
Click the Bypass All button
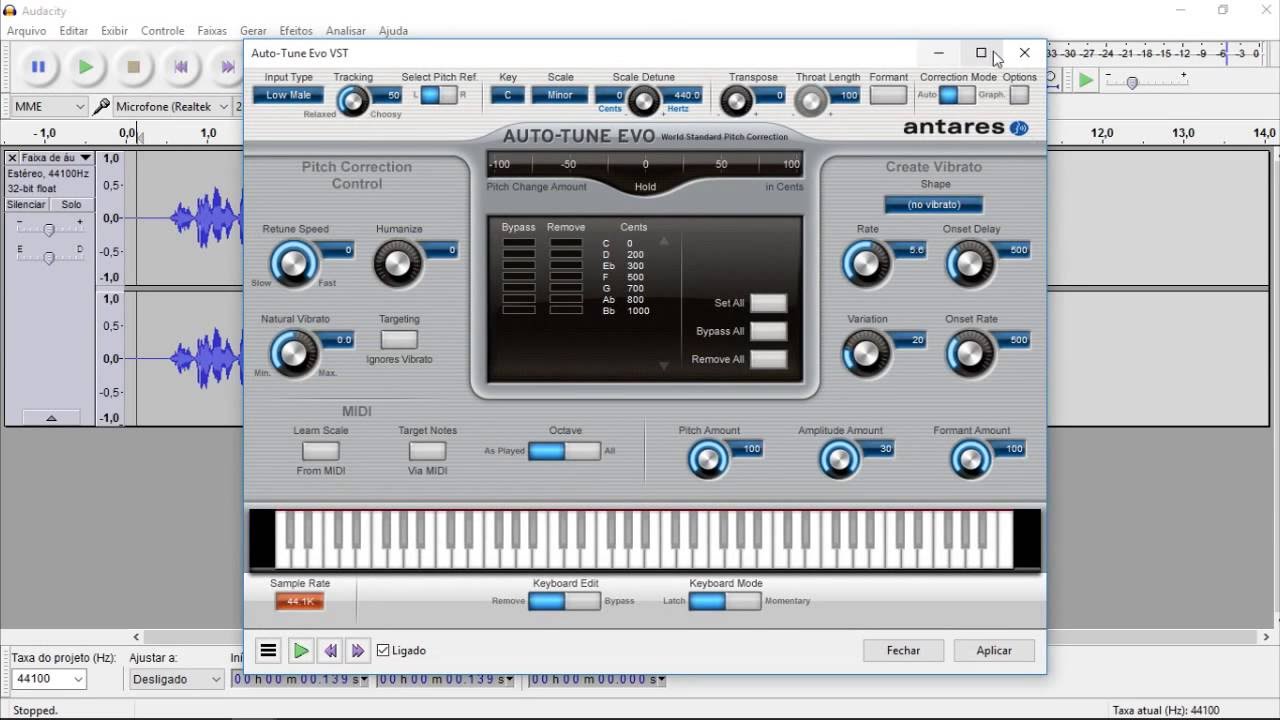(768, 331)
